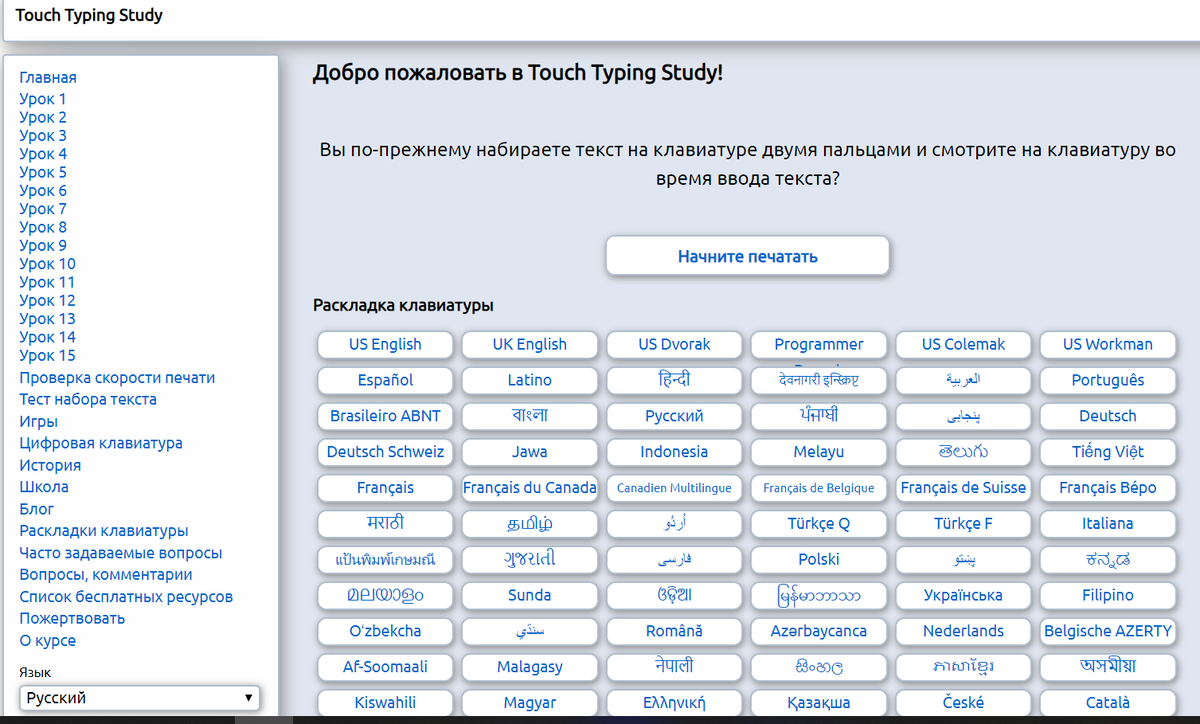Select Jawa layout
Viewport: 1200px width, 724px height.
[x=529, y=452]
